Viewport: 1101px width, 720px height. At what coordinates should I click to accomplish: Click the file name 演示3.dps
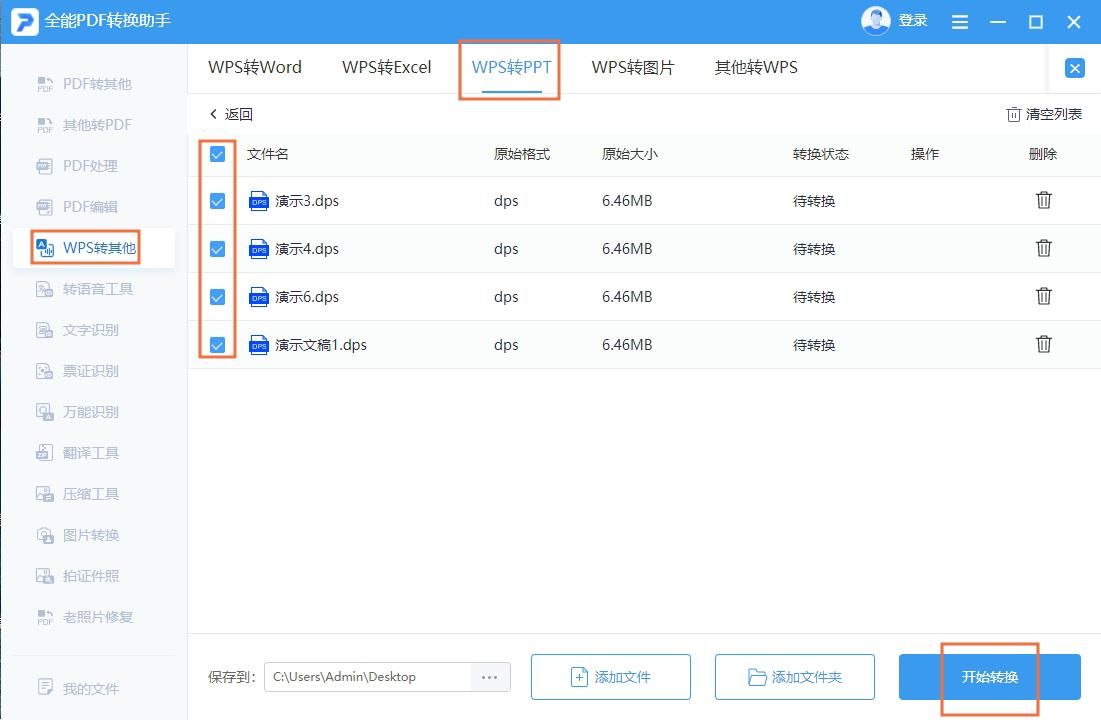pos(307,201)
